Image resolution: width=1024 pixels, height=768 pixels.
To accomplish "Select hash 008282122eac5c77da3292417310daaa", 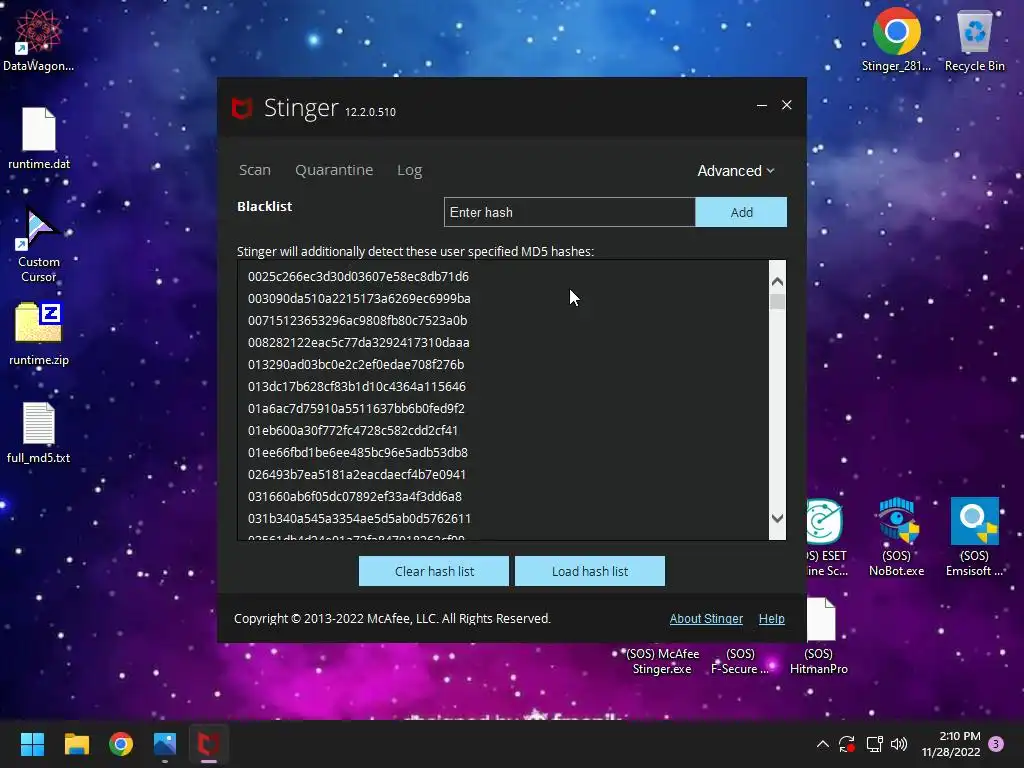I will coord(359,342).
